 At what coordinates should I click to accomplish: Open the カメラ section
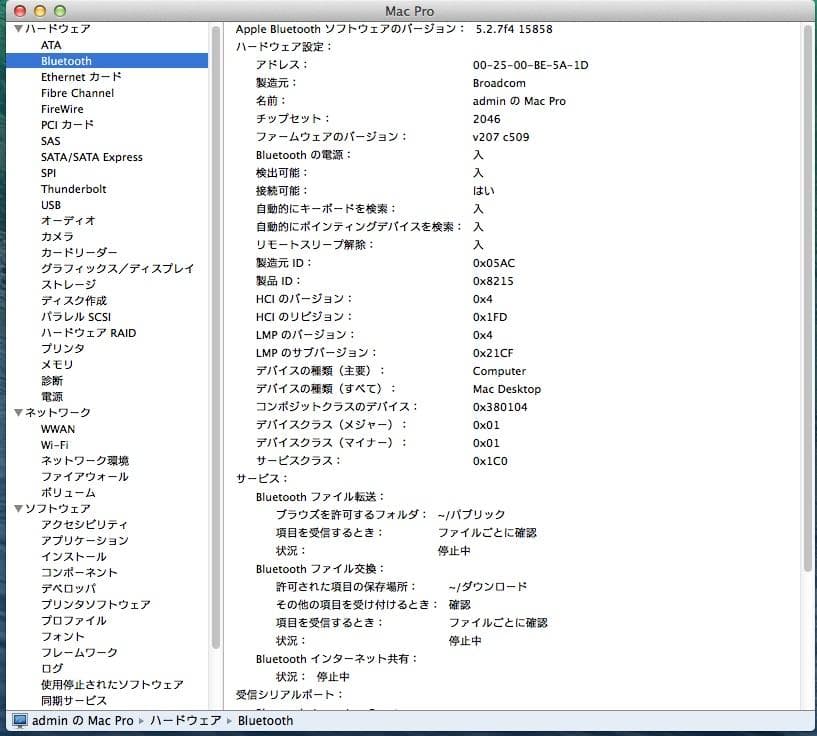pyautogui.click(x=57, y=236)
